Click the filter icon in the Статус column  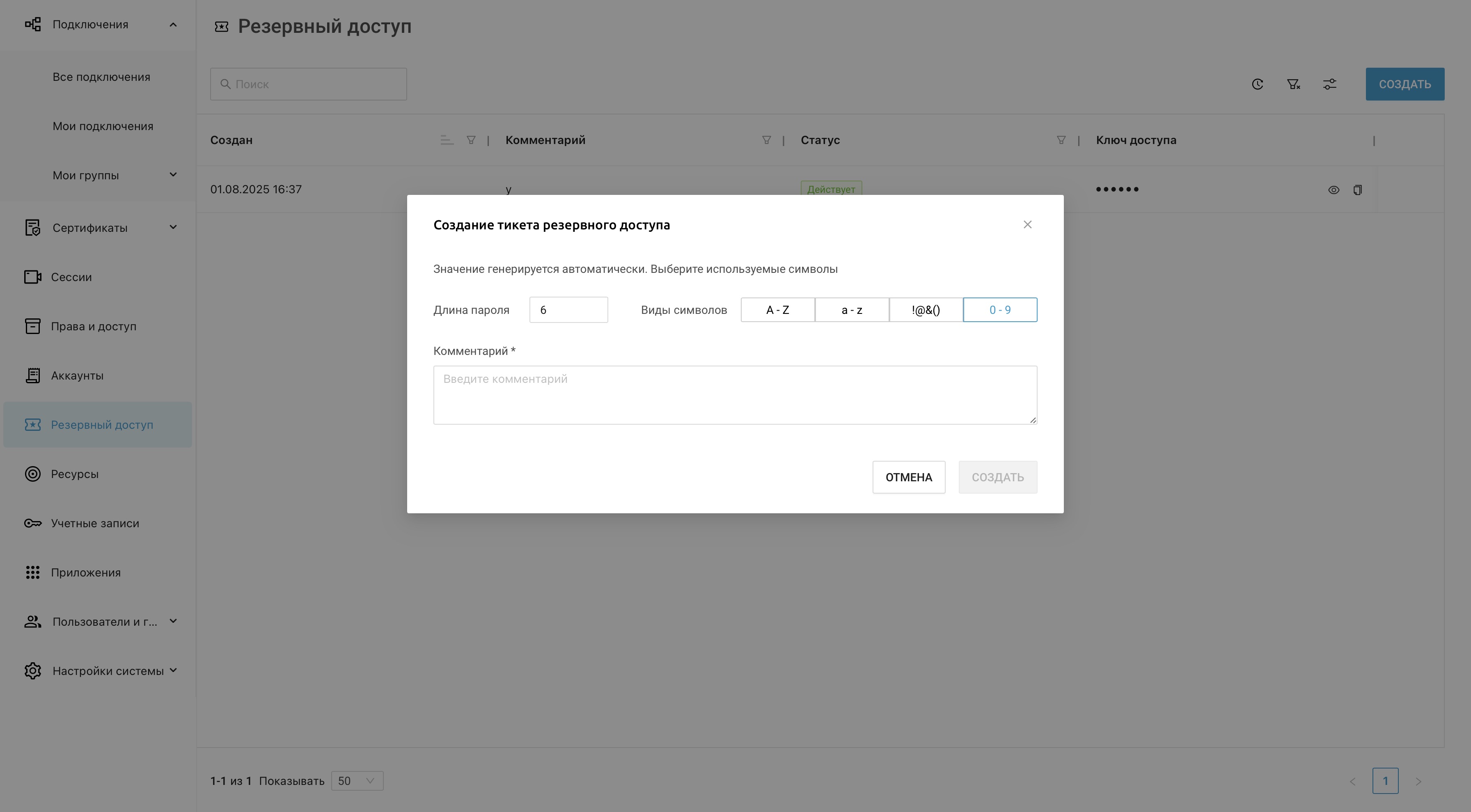point(1061,140)
